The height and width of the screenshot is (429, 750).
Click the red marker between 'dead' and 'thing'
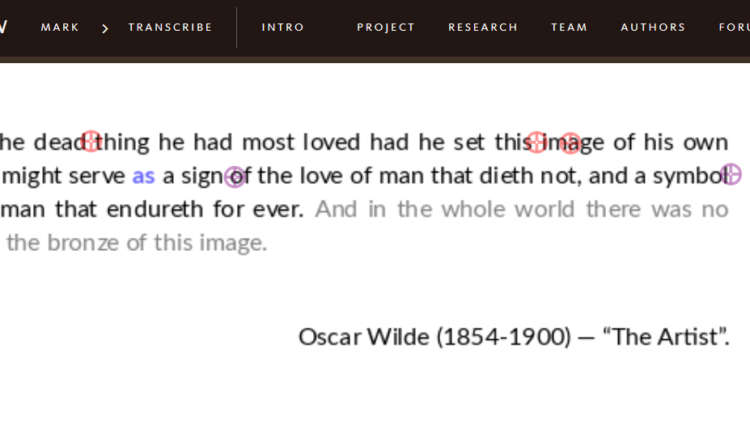[91, 141]
